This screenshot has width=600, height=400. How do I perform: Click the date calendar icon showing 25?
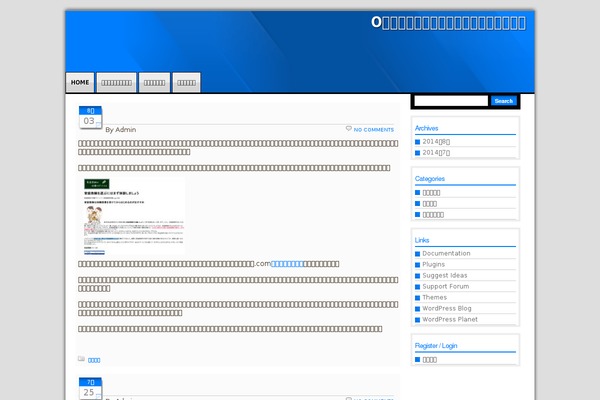90,389
